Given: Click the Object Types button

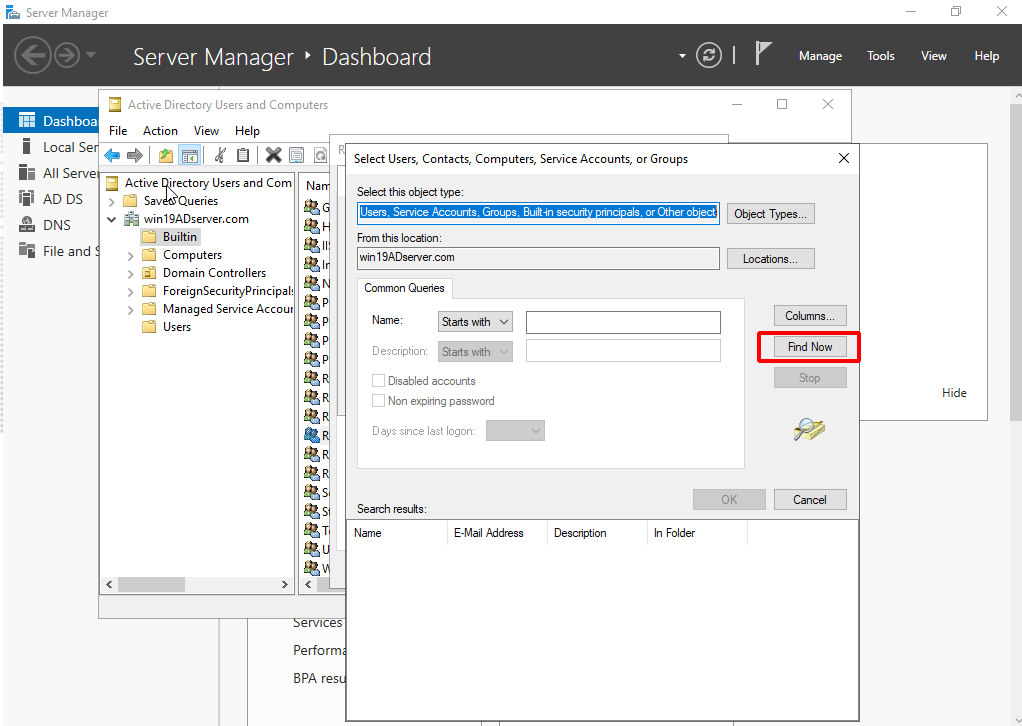Looking at the screenshot, I should coord(770,214).
